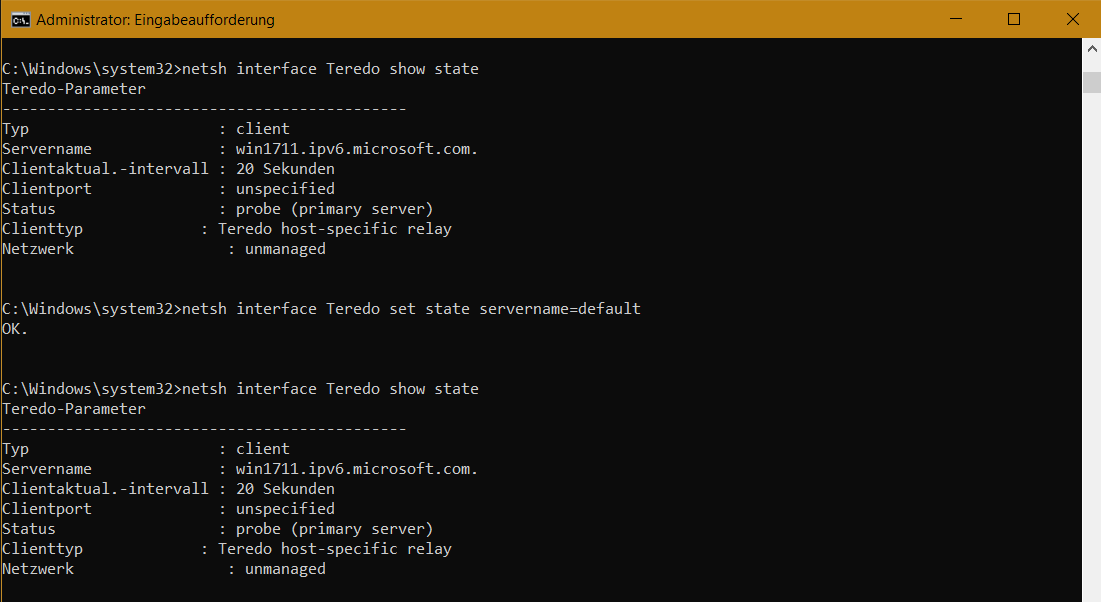Image resolution: width=1101 pixels, height=602 pixels.
Task: Click the first '20 Sekunden' interval value
Action: tap(285, 169)
